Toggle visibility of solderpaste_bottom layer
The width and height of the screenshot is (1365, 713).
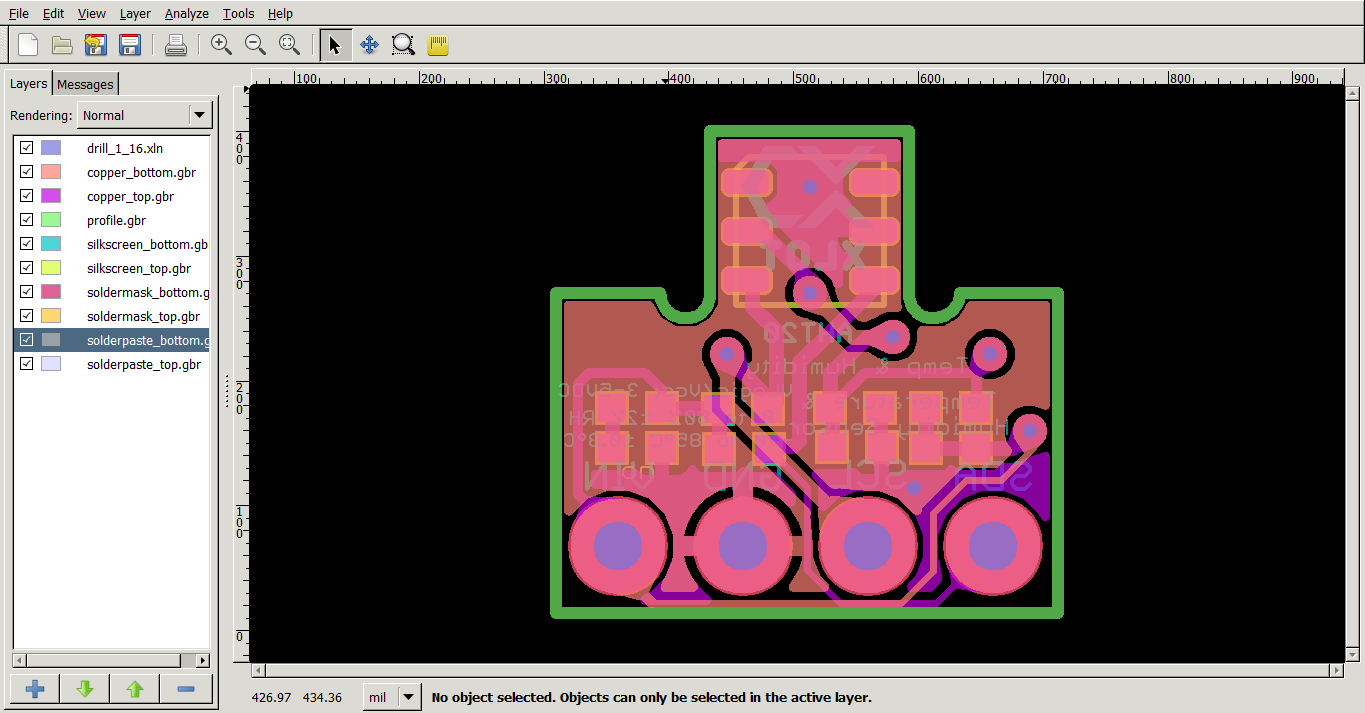click(27, 340)
